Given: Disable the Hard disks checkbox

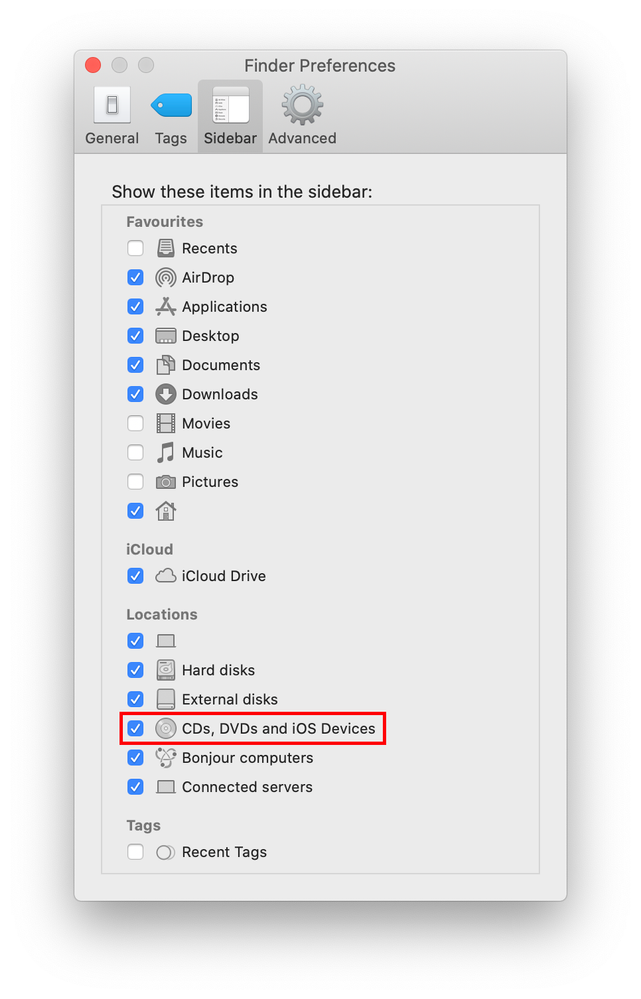Looking at the screenshot, I should coord(136,670).
